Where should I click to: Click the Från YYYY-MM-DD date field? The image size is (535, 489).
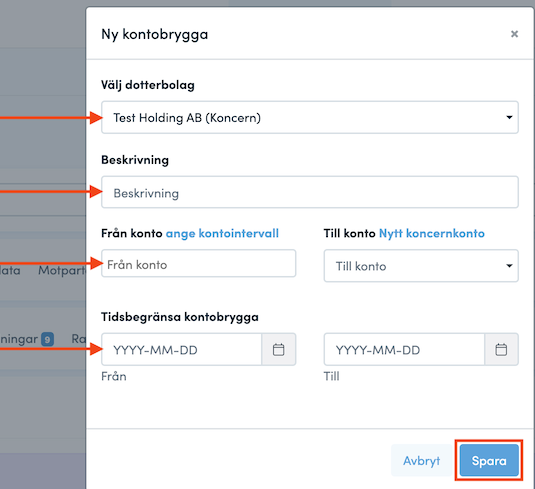(x=182, y=349)
